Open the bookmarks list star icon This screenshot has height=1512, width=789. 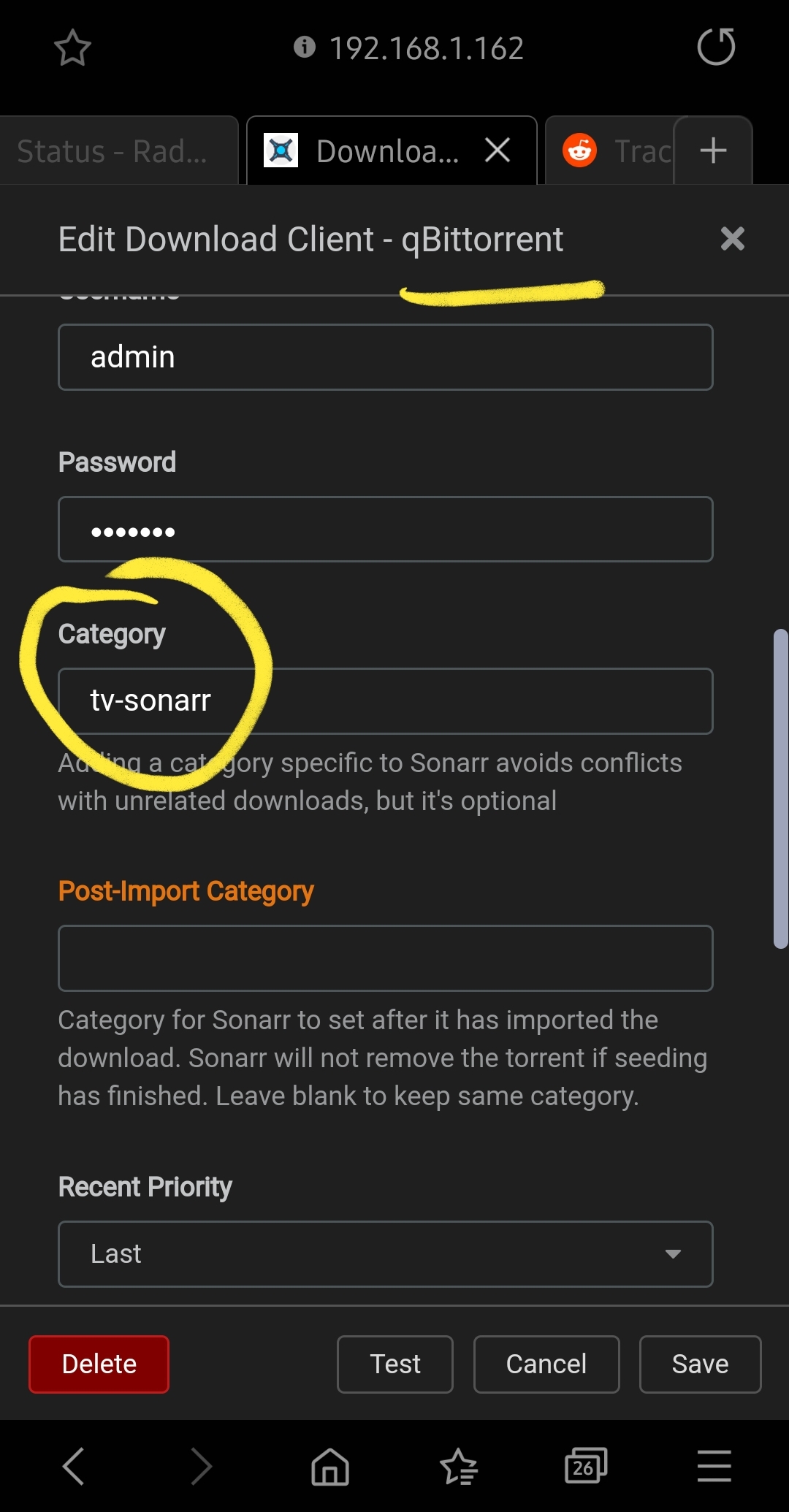tap(458, 1466)
